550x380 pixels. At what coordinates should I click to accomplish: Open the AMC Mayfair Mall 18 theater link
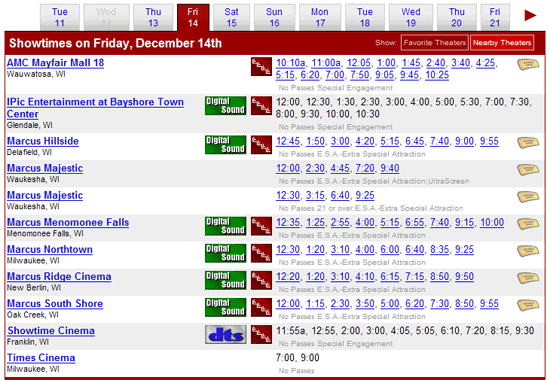click(x=55, y=63)
